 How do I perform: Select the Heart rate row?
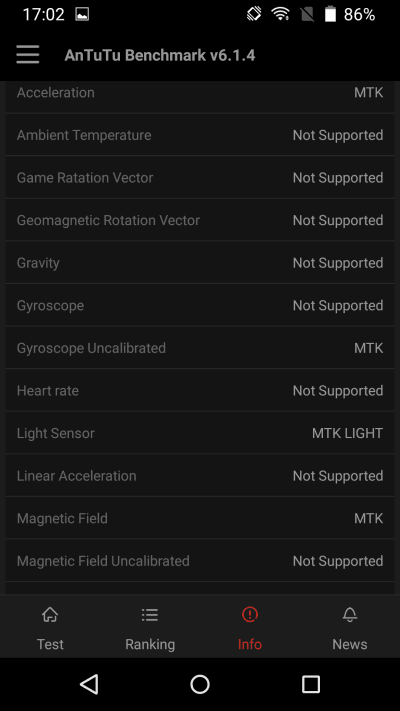click(x=200, y=390)
